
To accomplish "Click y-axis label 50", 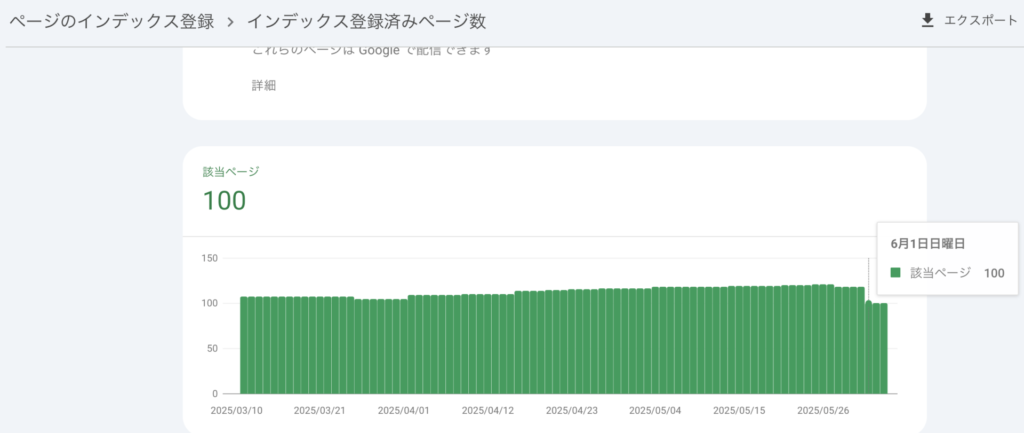I will click(212, 349).
